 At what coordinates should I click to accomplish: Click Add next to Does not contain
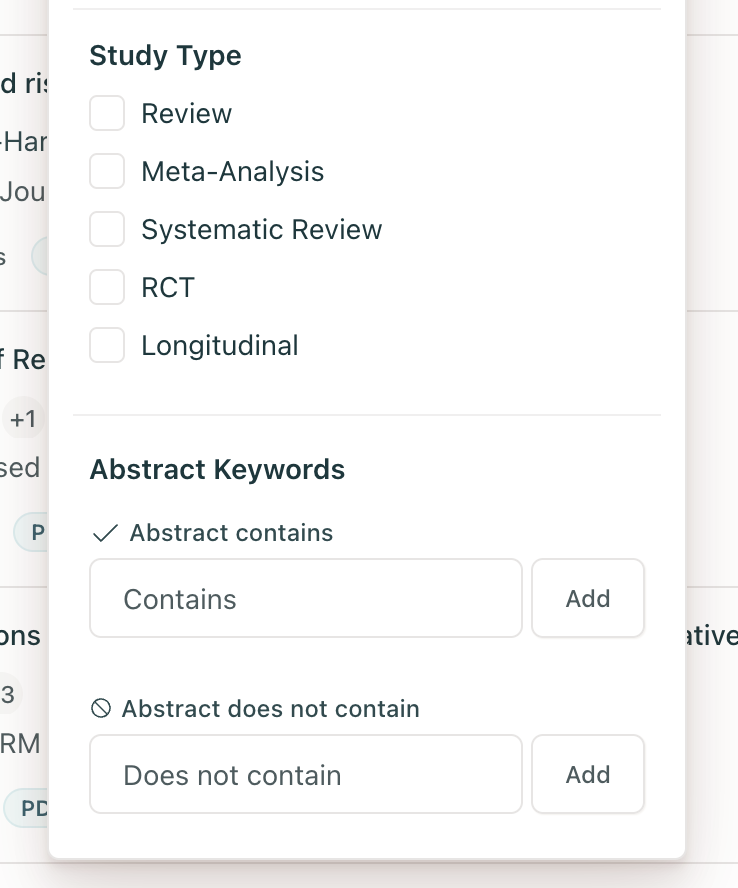[588, 774]
